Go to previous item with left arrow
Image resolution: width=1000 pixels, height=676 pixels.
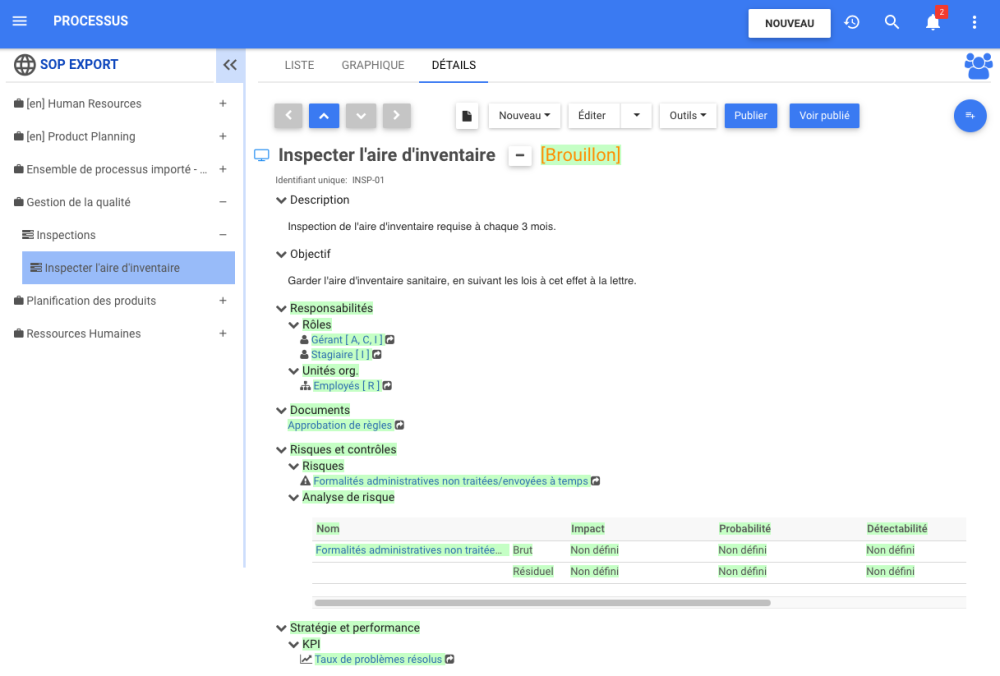(288, 115)
